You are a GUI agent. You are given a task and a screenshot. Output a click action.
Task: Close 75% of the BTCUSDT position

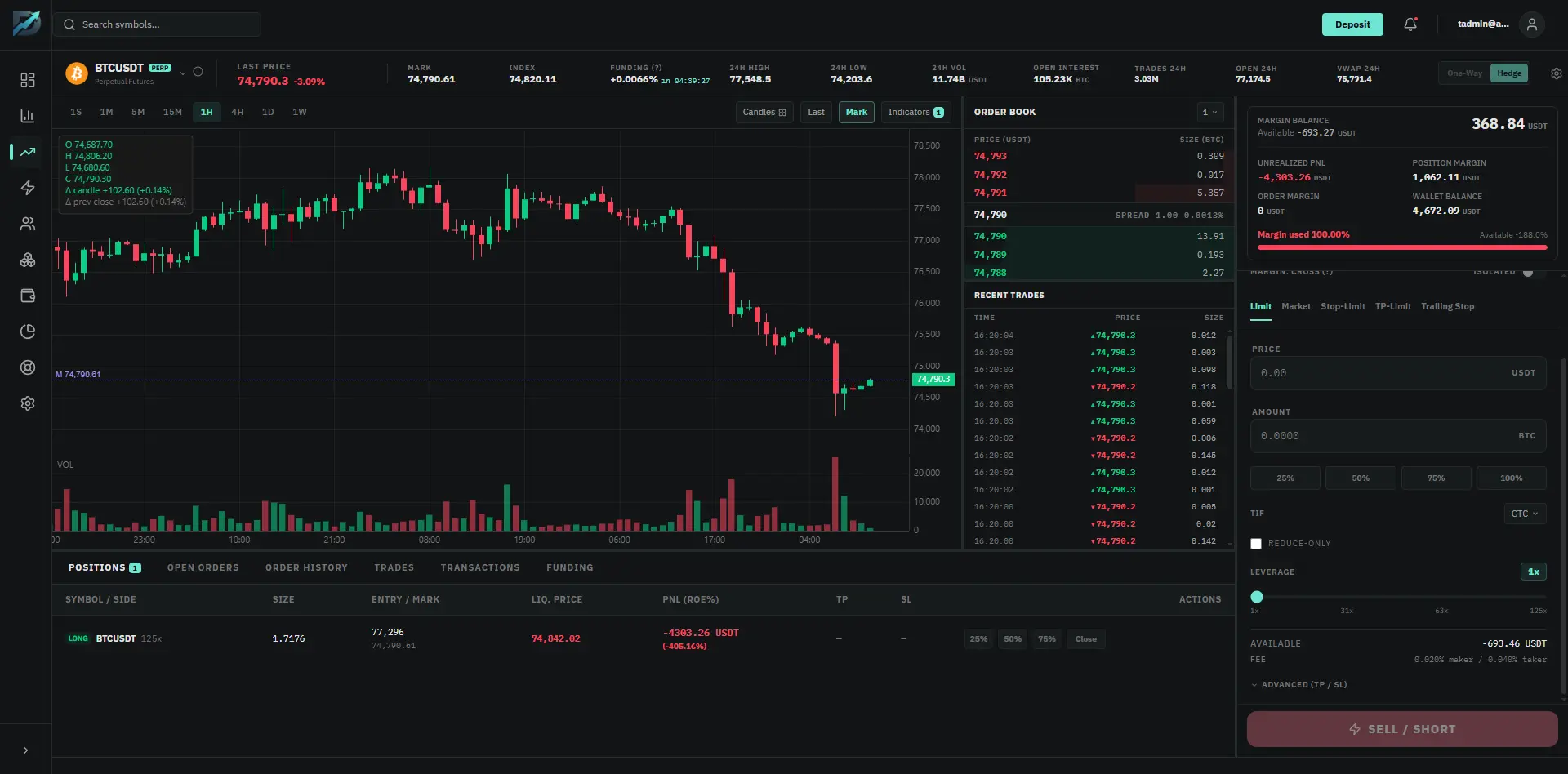pyautogui.click(x=1047, y=639)
